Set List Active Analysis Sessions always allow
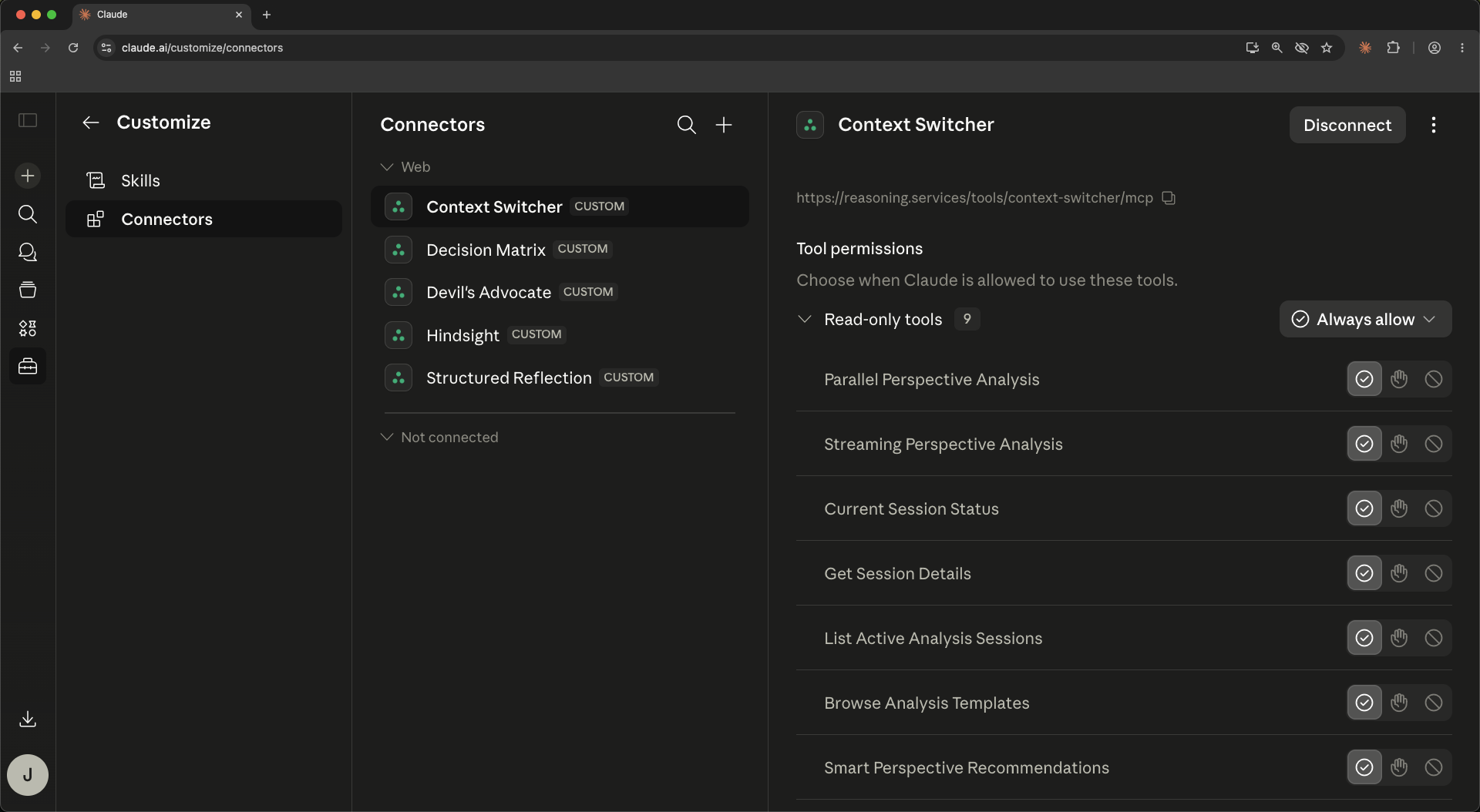Image resolution: width=1480 pixels, height=812 pixels. coord(1364,638)
